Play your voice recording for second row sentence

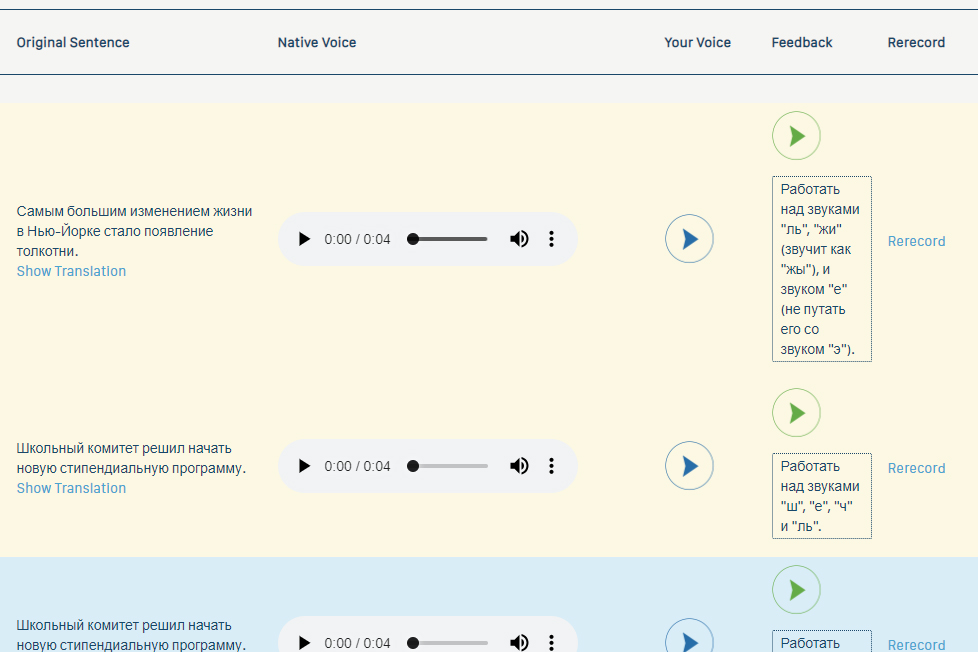(689, 466)
